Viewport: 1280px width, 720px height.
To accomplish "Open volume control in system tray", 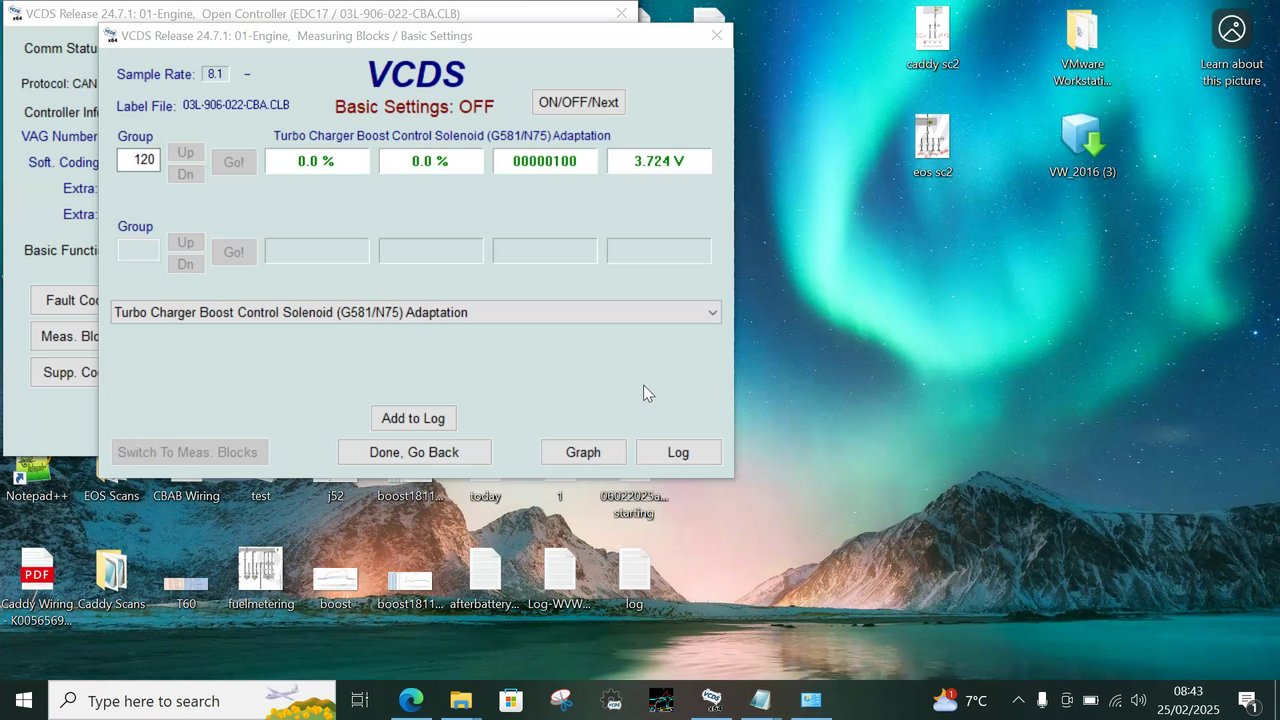I will pyautogui.click(x=1139, y=700).
